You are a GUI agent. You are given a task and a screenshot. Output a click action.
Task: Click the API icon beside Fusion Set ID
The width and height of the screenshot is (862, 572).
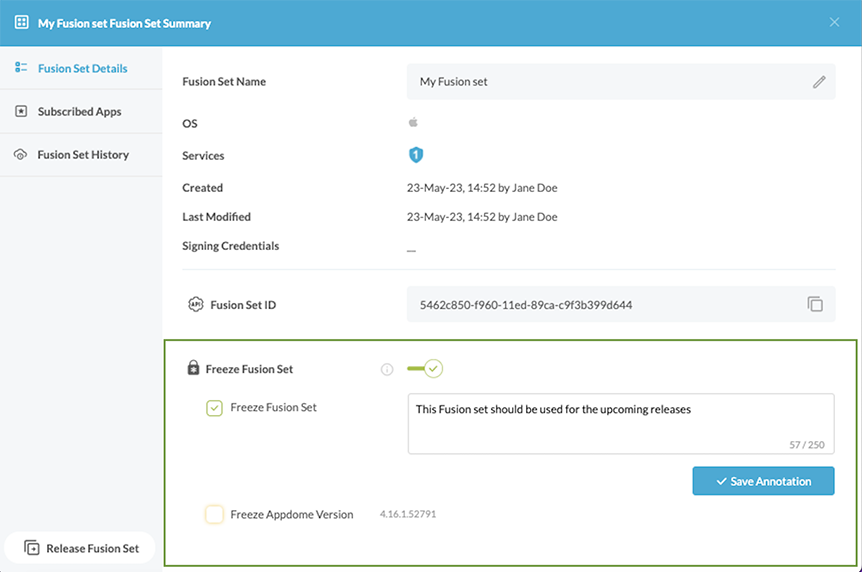[195, 305]
